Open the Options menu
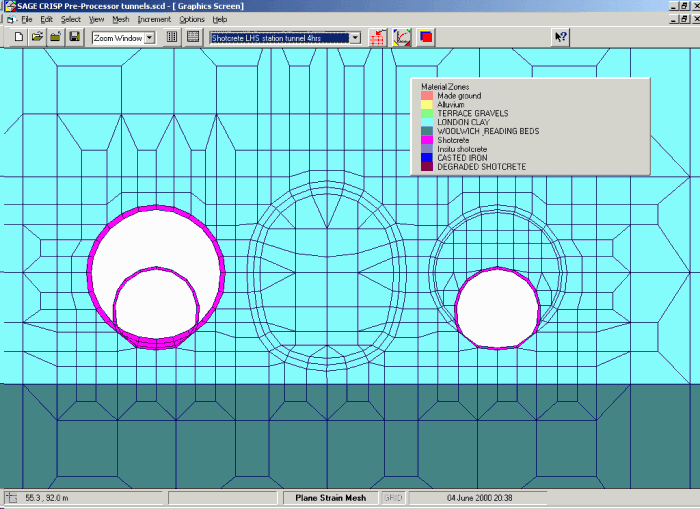 [x=192, y=20]
